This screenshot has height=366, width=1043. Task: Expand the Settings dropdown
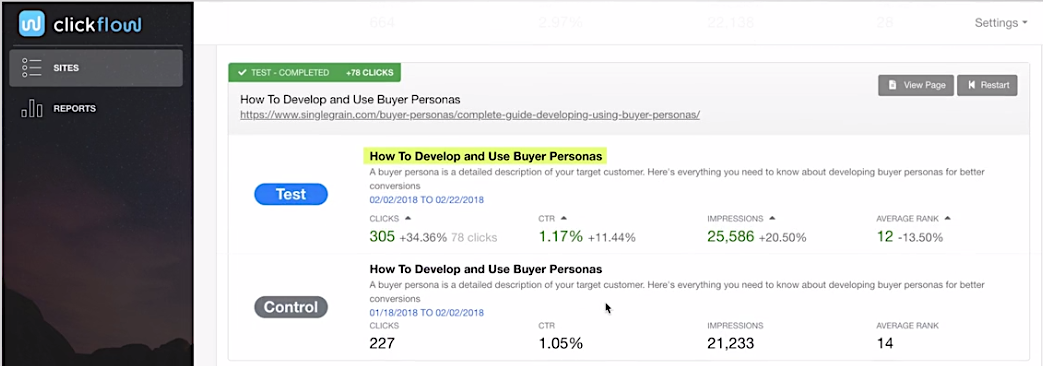(1001, 23)
